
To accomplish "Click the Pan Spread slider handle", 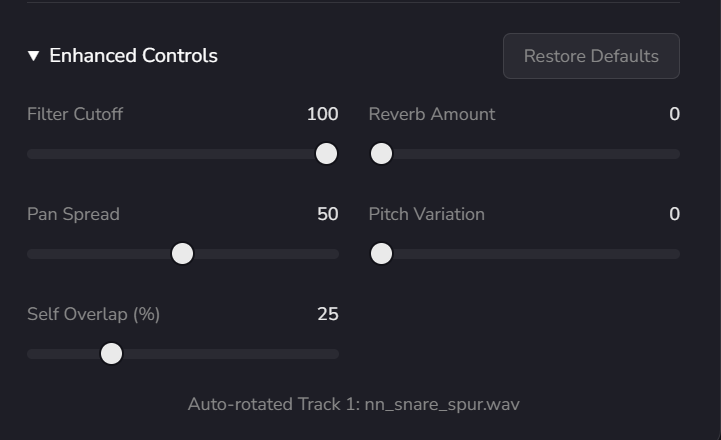I will (x=182, y=254).
